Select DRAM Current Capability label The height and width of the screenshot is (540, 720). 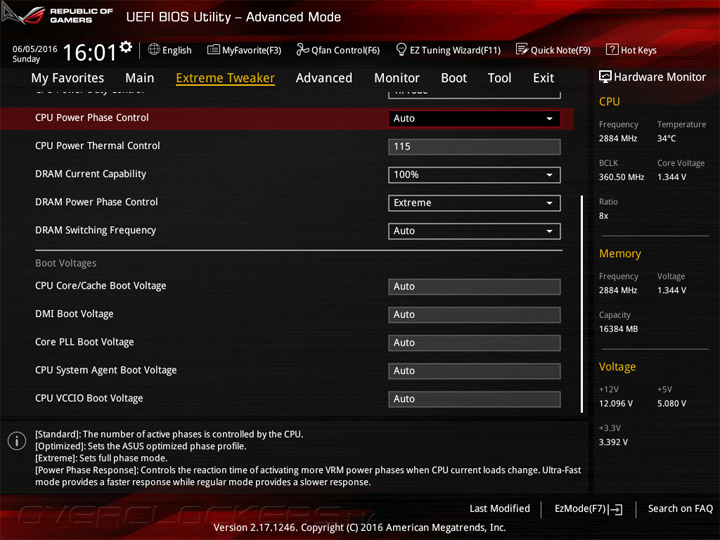[x=90, y=174]
